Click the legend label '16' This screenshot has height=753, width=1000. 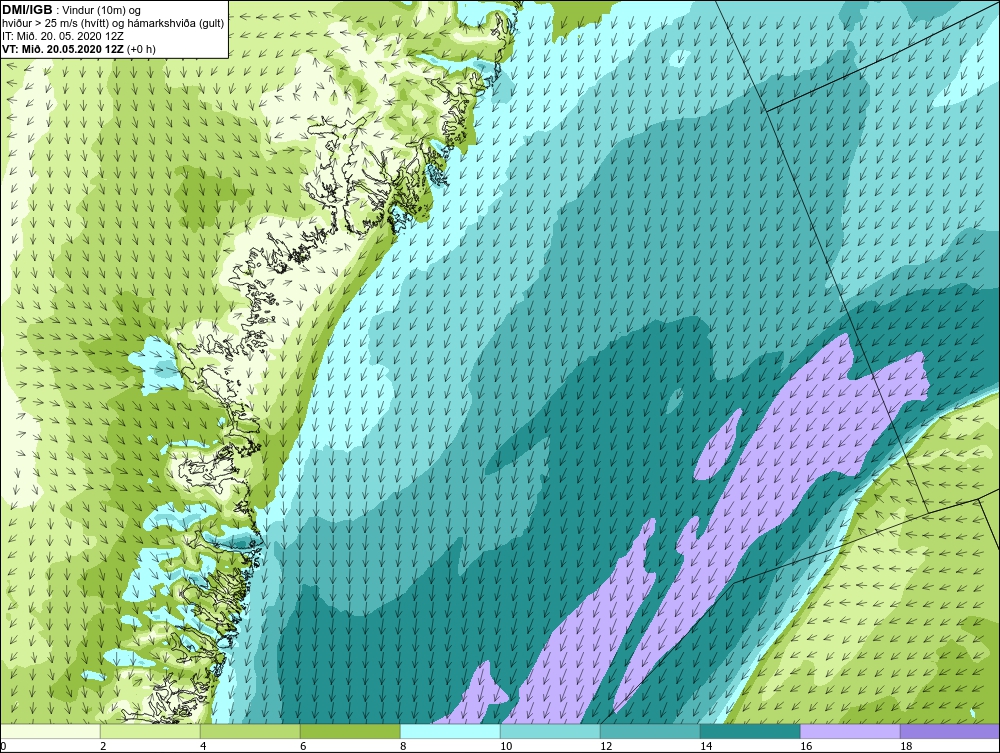[806, 746]
